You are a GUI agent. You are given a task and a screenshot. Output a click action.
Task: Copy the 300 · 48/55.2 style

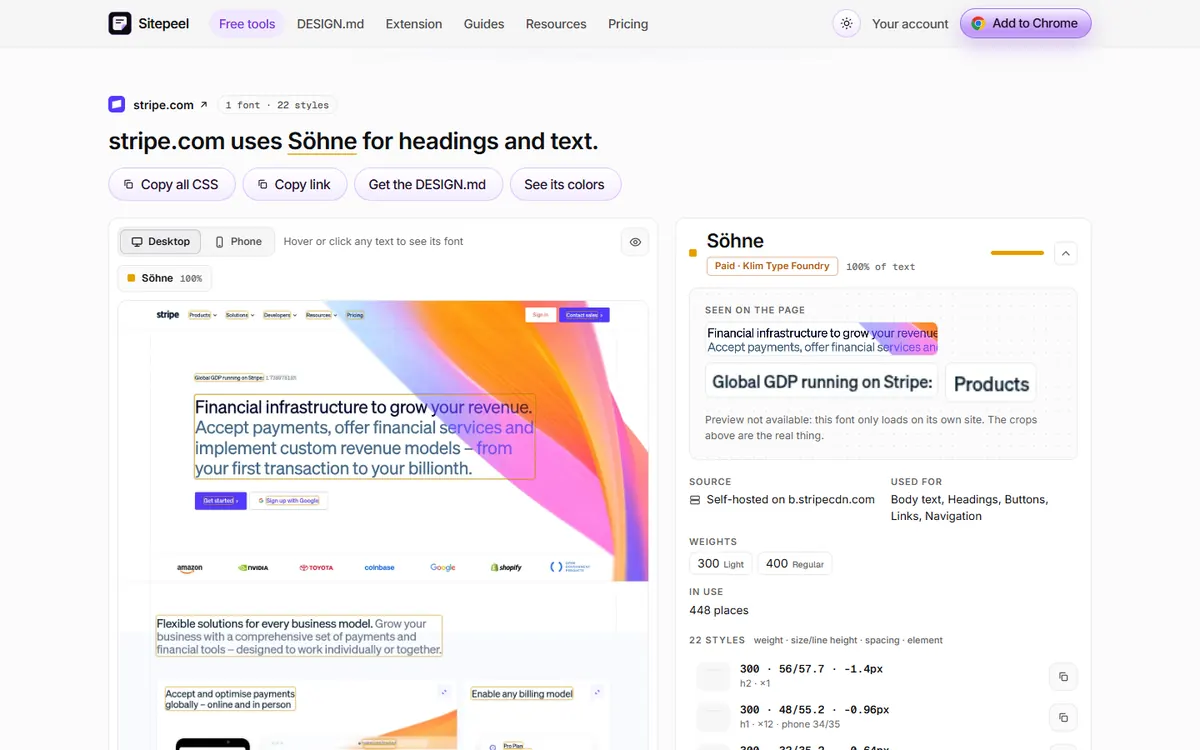1063,717
